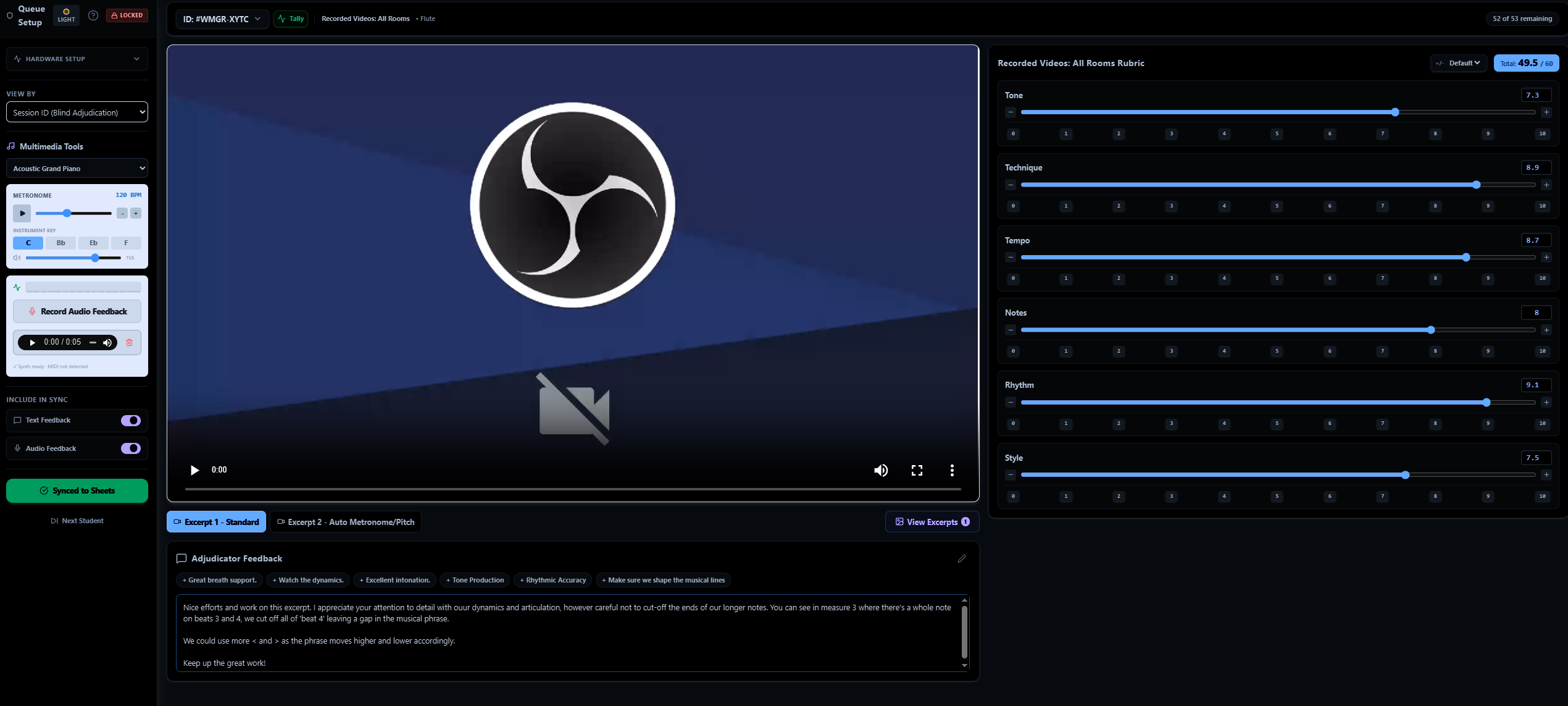Click the Total 49.5 / 60 badge

[1526, 63]
